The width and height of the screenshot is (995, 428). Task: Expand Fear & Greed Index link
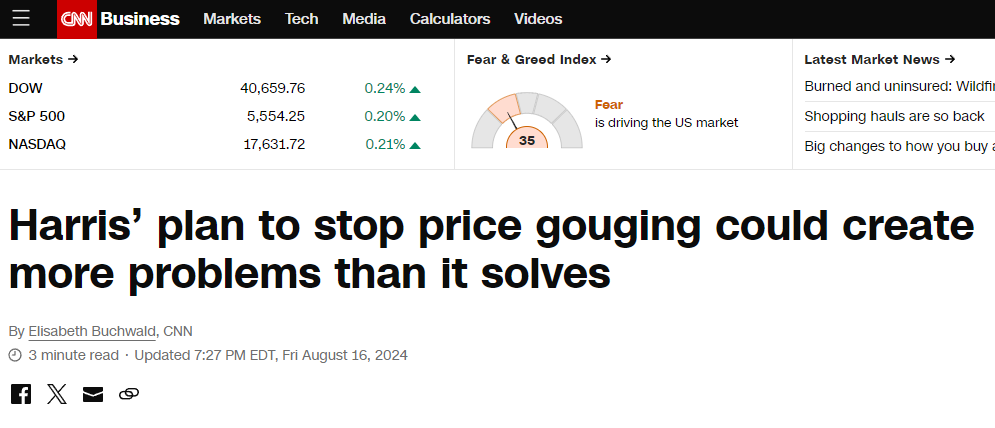tap(539, 59)
